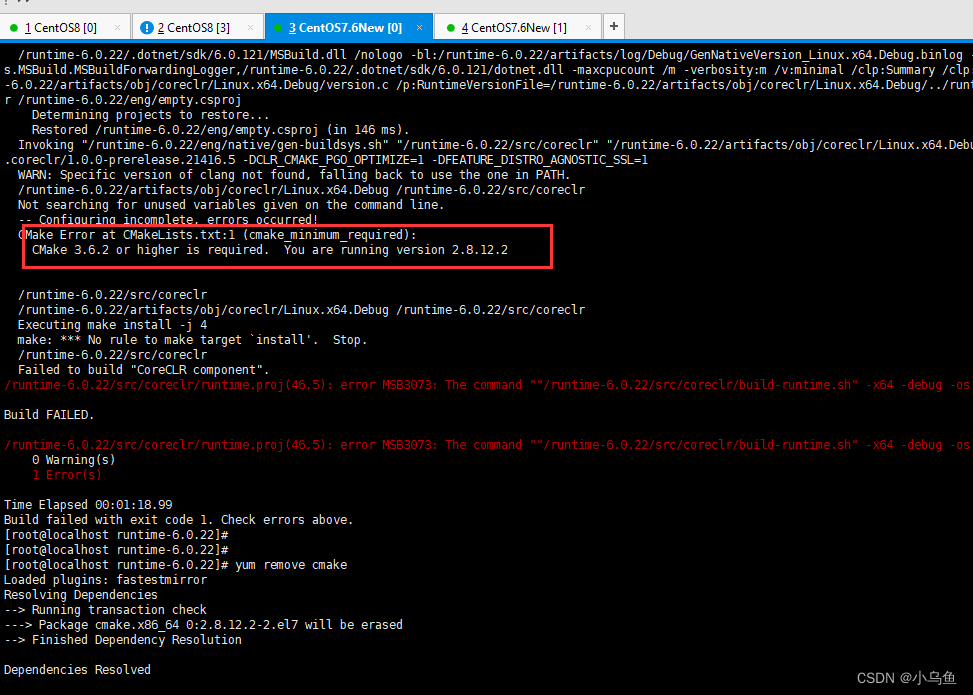Switch to the "2 CentOS8 [3]" tab

195,27
